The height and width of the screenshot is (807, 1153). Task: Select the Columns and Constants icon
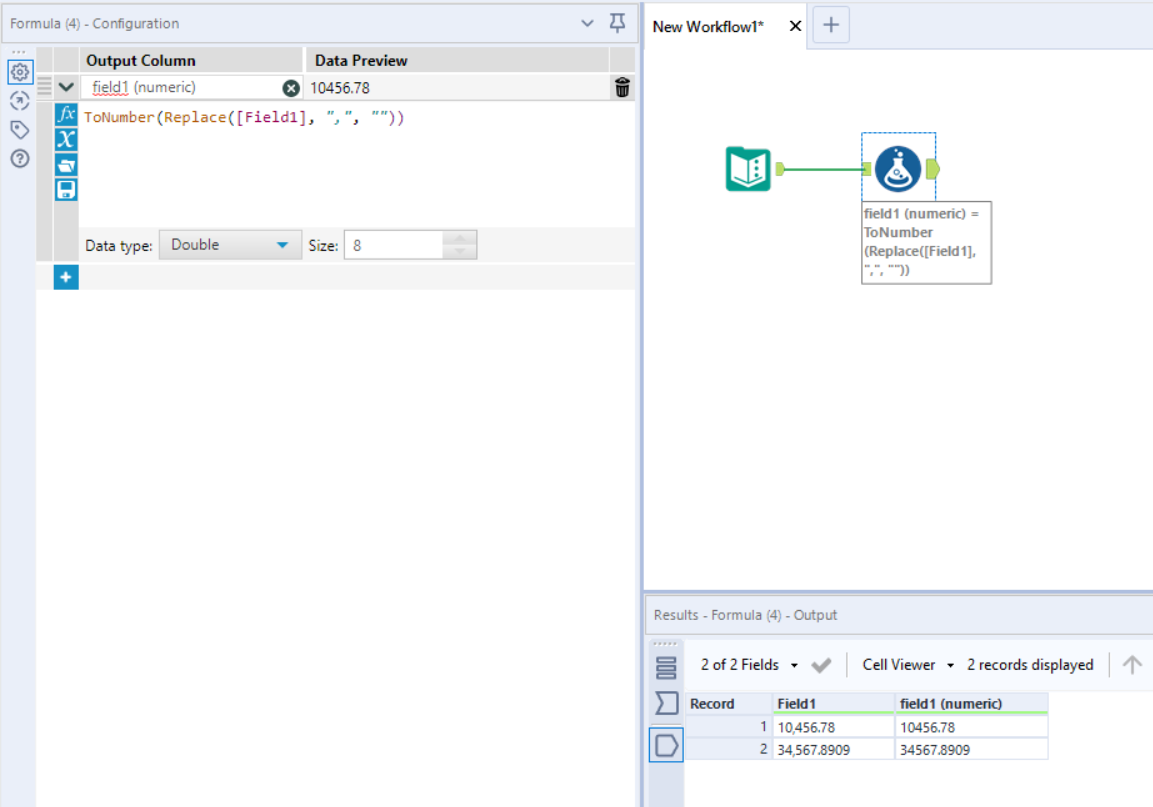coord(65,139)
